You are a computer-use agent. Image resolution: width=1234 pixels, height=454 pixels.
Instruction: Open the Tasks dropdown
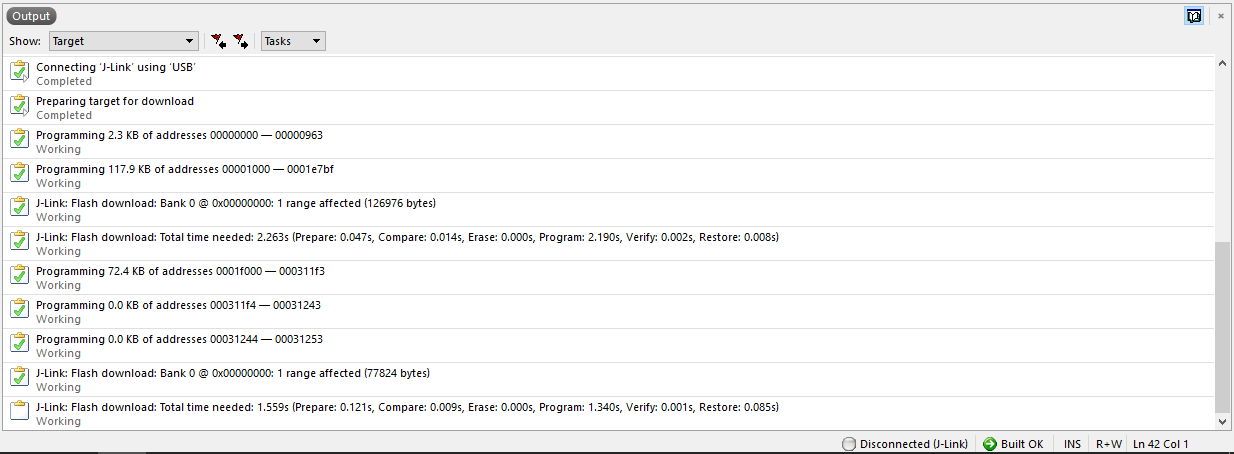(x=293, y=41)
